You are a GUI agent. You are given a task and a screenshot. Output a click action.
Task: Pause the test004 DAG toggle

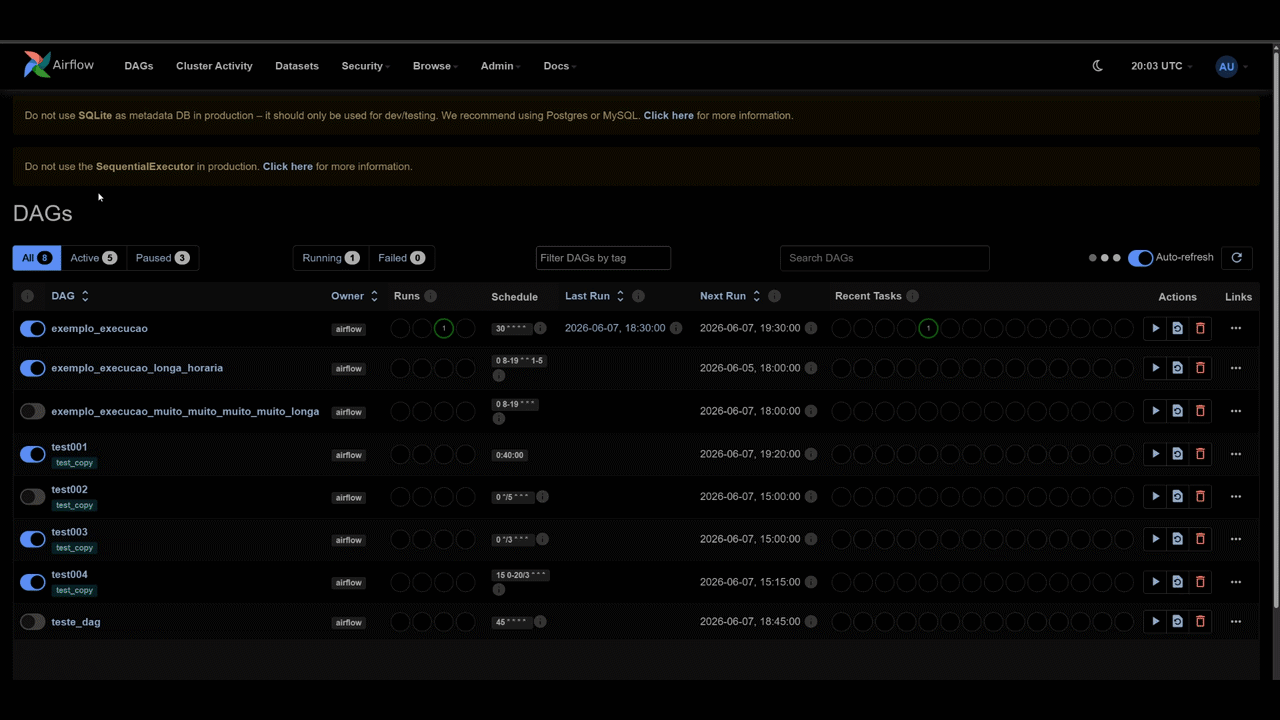click(33, 582)
